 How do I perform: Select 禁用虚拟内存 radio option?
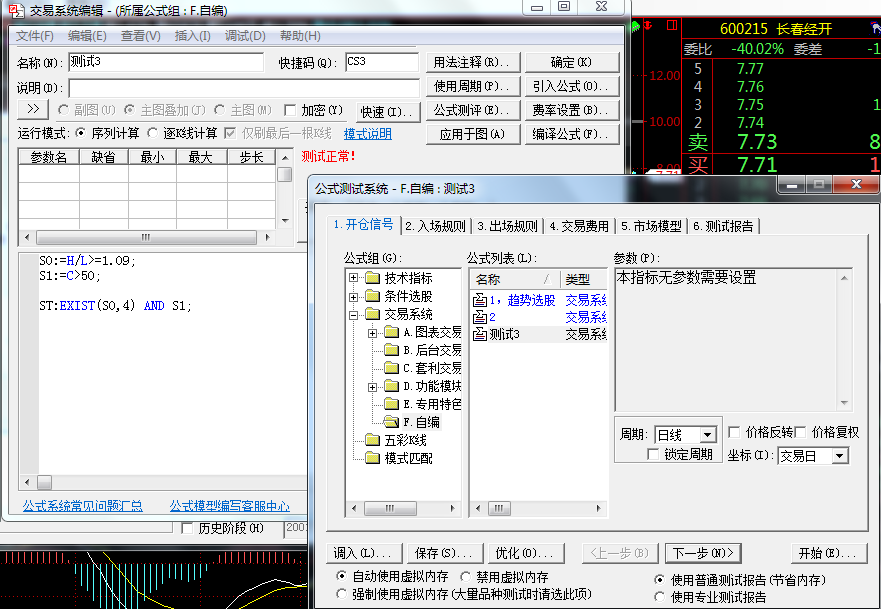pyautogui.click(x=465, y=576)
